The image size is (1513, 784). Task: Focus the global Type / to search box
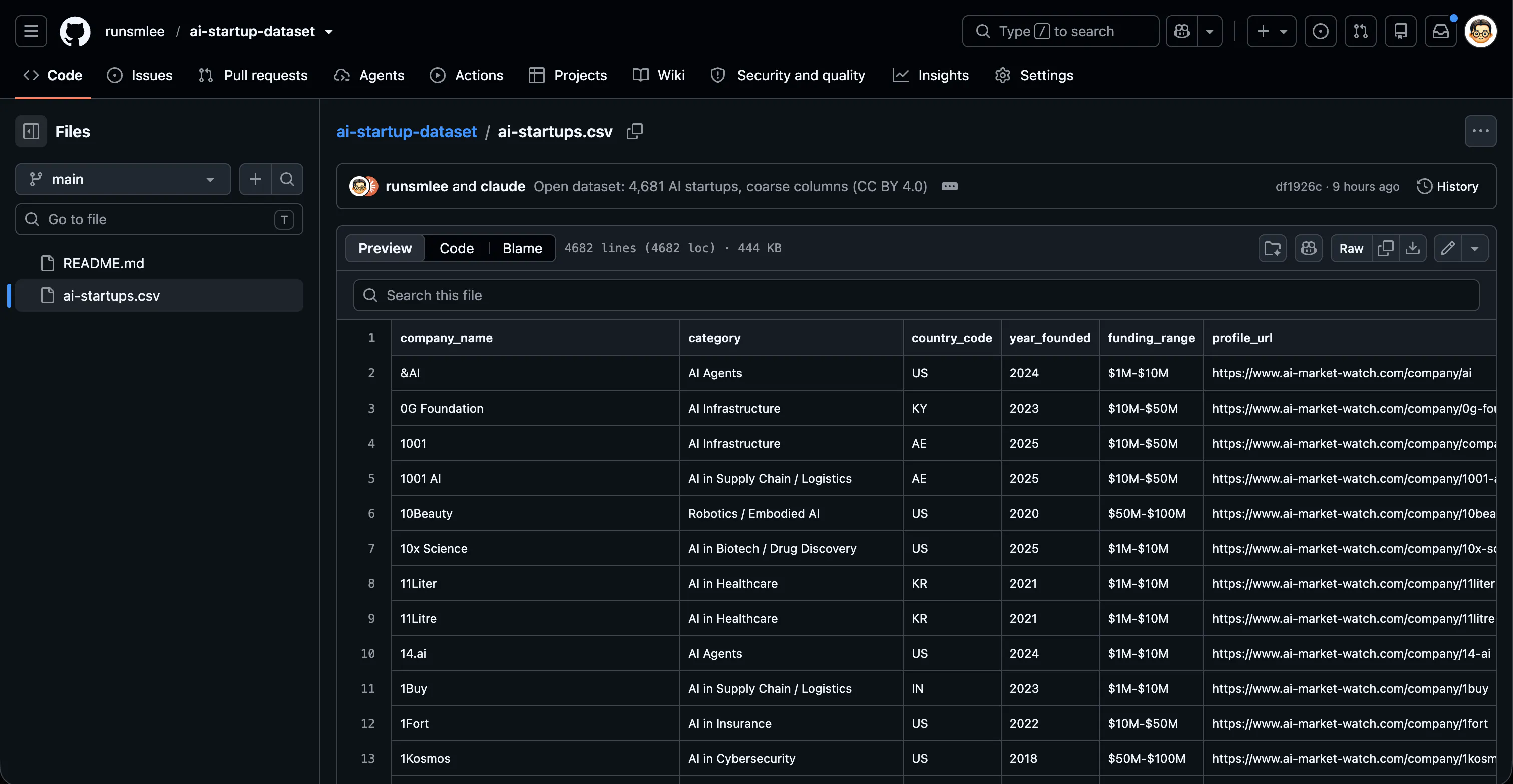(1060, 31)
